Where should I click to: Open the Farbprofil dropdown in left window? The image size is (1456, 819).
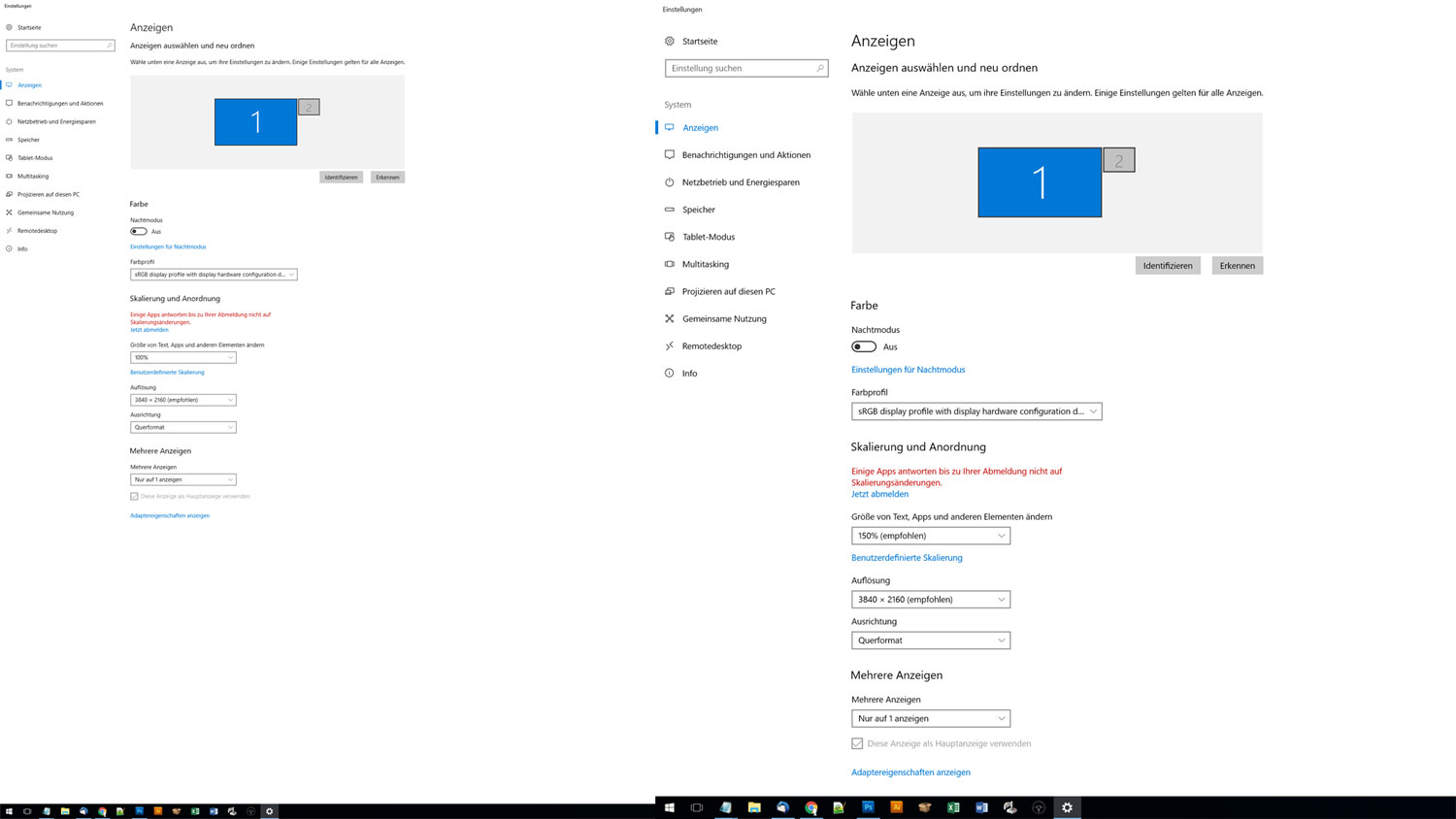coord(214,275)
